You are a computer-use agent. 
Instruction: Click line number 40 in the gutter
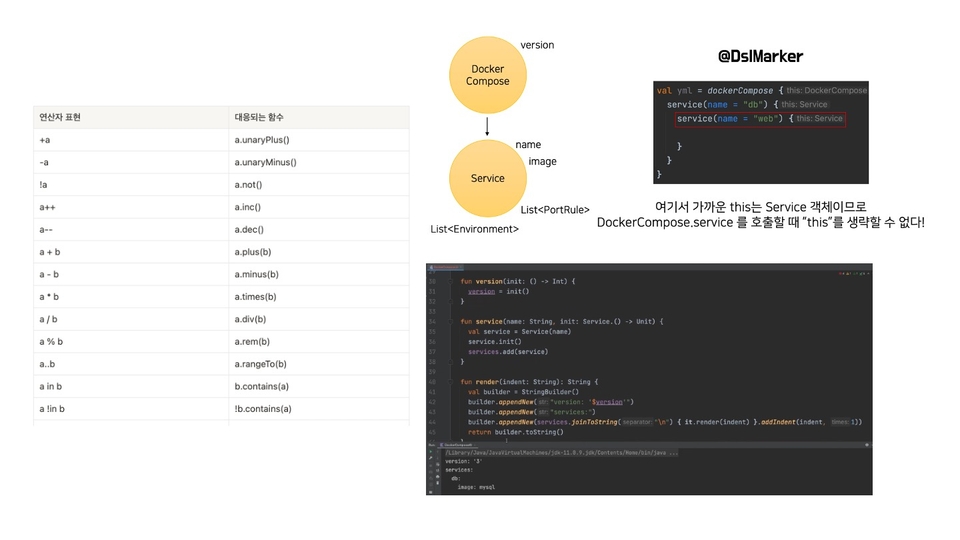[432, 381]
